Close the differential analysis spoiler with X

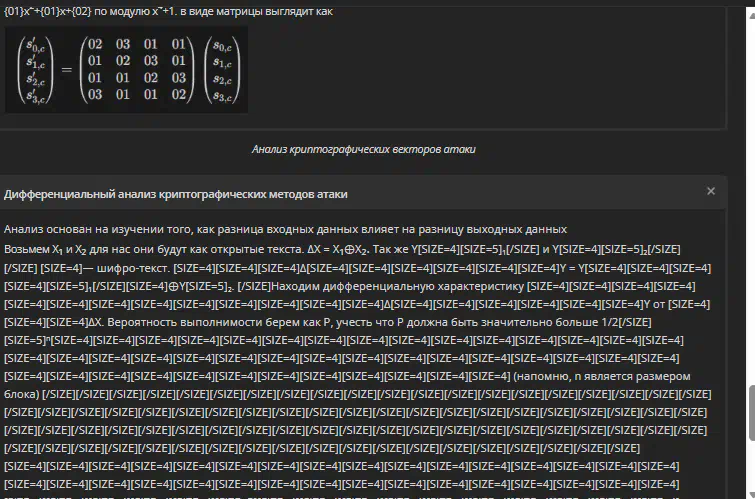tap(711, 191)
